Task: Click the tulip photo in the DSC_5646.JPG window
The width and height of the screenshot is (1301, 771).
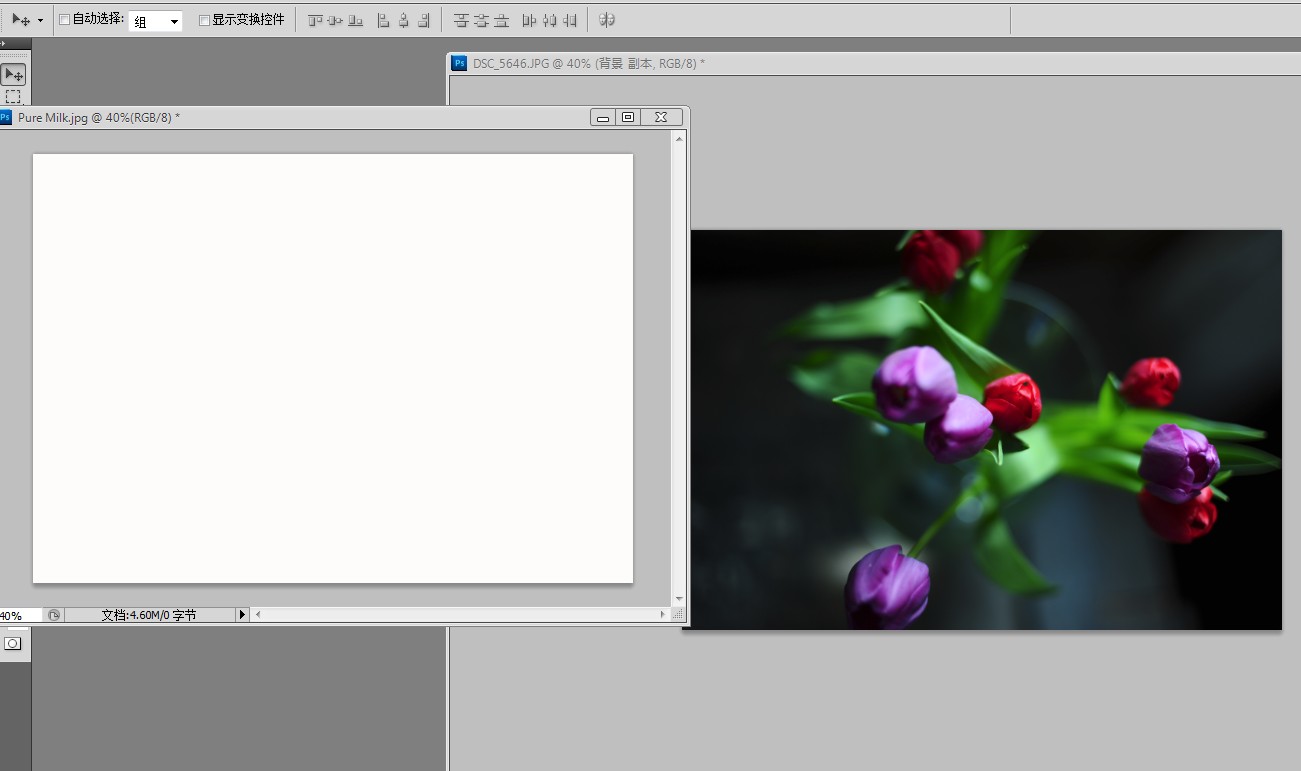Action: pos(985,430)
